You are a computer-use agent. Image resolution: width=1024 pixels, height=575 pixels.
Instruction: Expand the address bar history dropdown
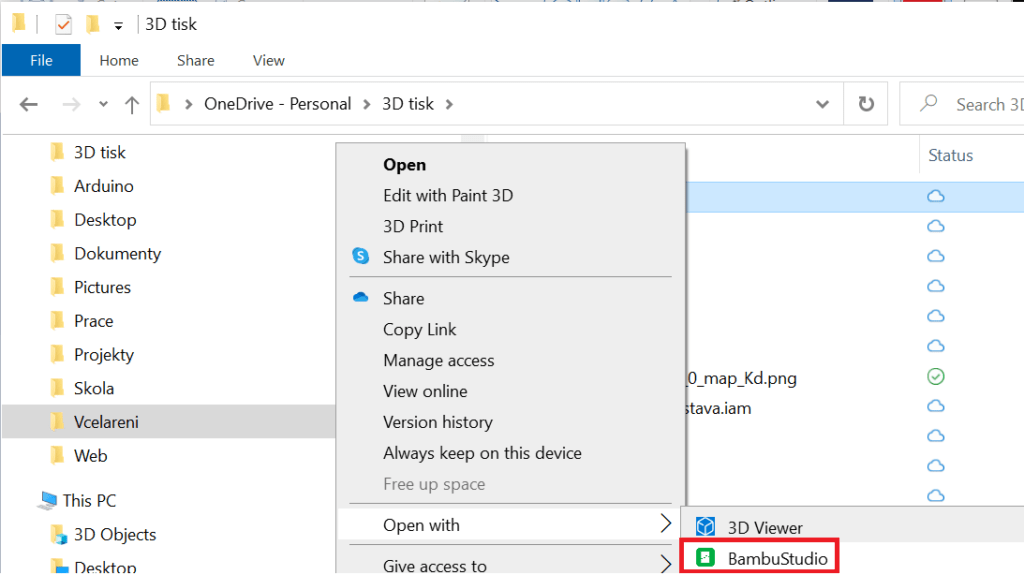pyautogui.click(x=822, y=104)
